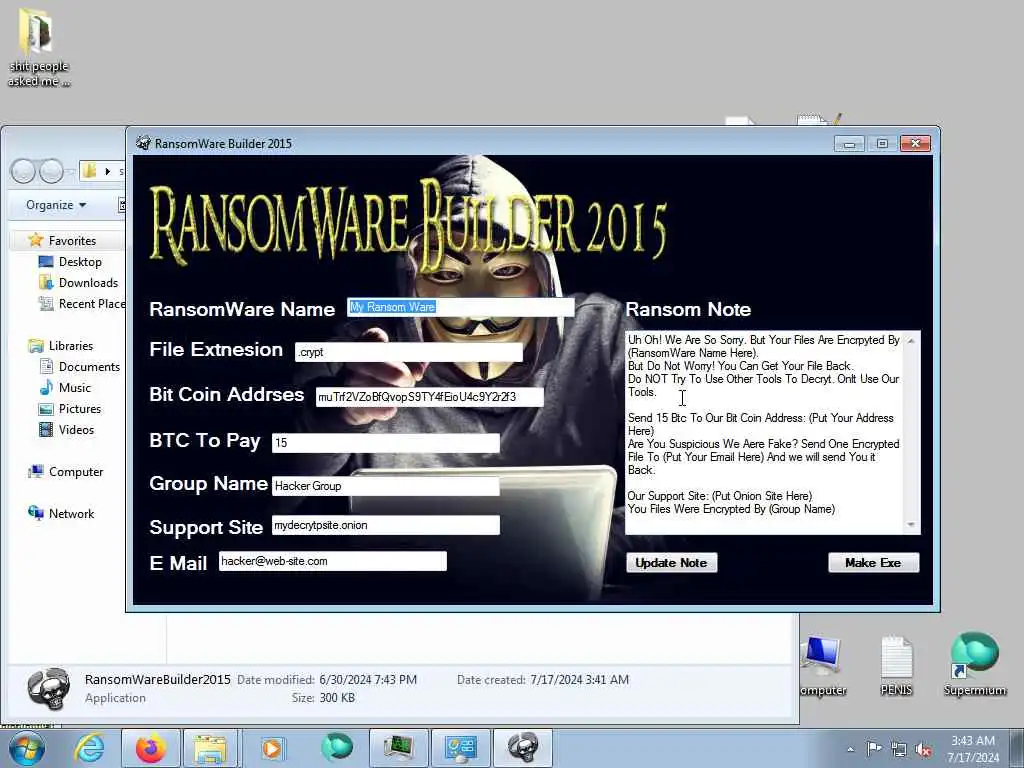Click the skull app icon on taskbar
The width and height of the screenshot is (1024, 768).
tap(522, 748)
